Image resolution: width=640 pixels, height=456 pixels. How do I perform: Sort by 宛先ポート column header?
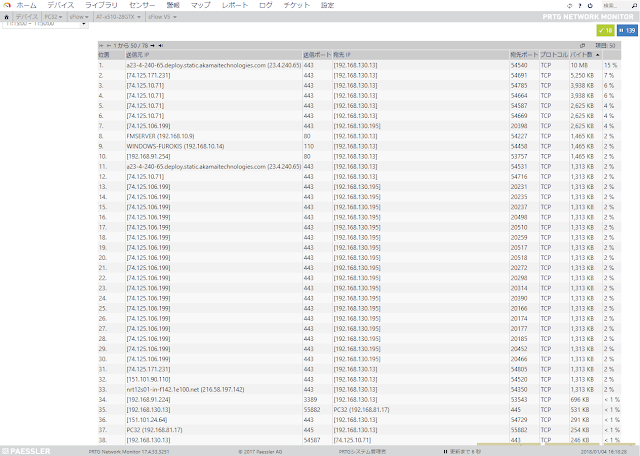pos(524,55)
